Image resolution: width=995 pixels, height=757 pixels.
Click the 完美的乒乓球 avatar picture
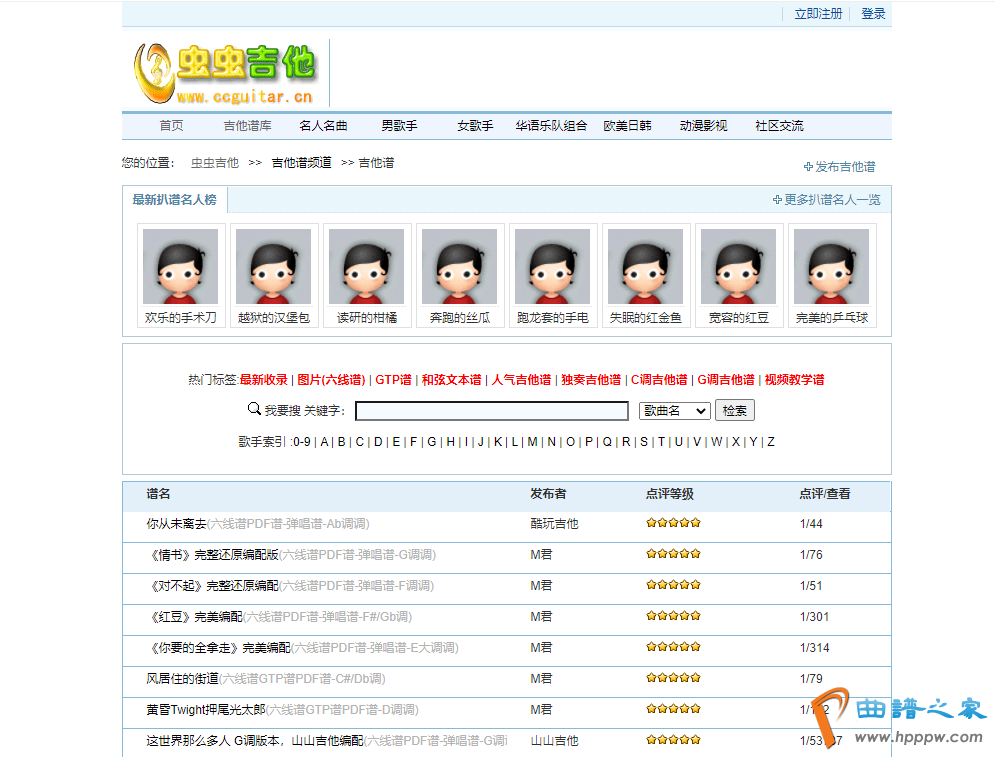pyautogui.click(x=831, y=266)
